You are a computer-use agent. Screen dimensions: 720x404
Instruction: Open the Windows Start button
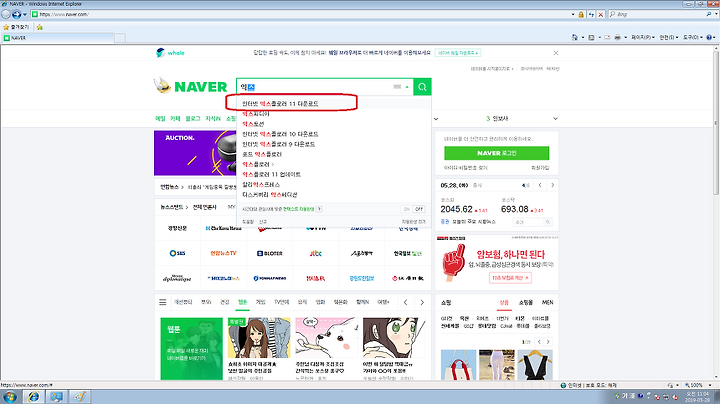coord(10,397)
